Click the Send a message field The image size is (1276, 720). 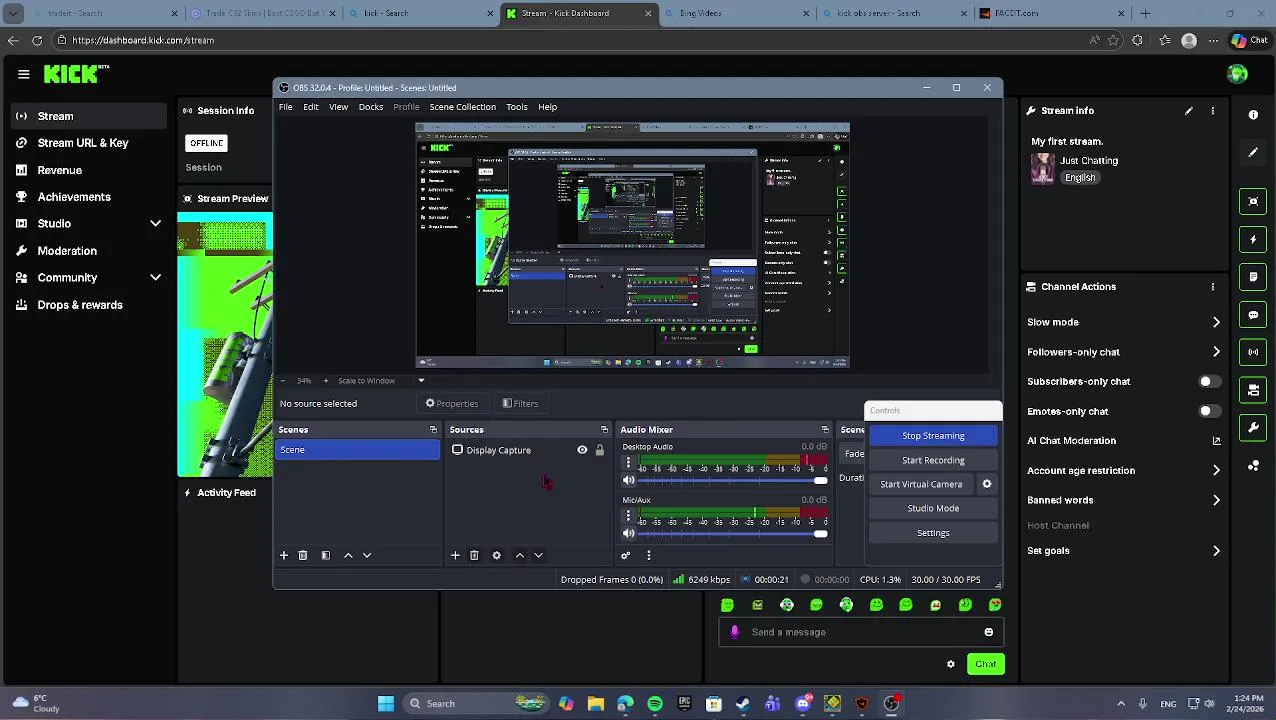pos(860,632)
